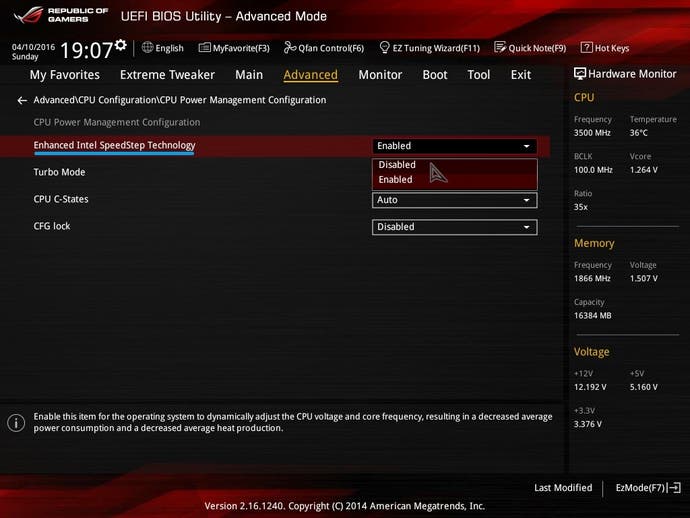Select the Enhanced Intel SpeedStep Technology label

pyautogui.click(x=114, y=145)
